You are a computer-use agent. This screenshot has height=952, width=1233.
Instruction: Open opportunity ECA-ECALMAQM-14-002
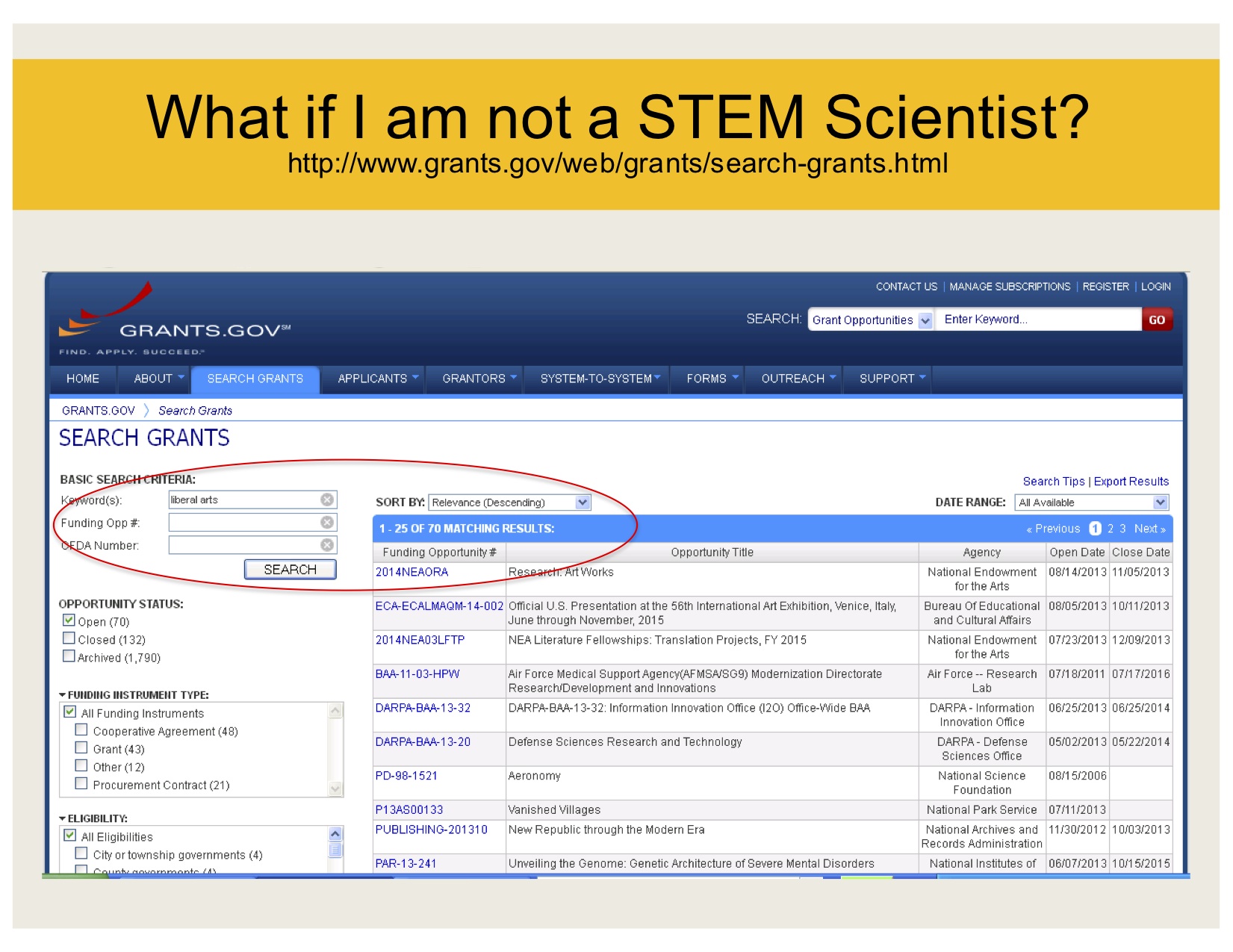(439, 606)
